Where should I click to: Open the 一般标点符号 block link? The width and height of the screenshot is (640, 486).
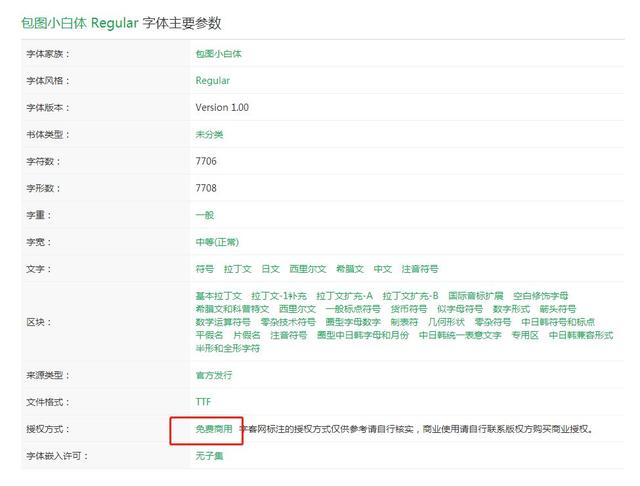click(x=353, y=309)
